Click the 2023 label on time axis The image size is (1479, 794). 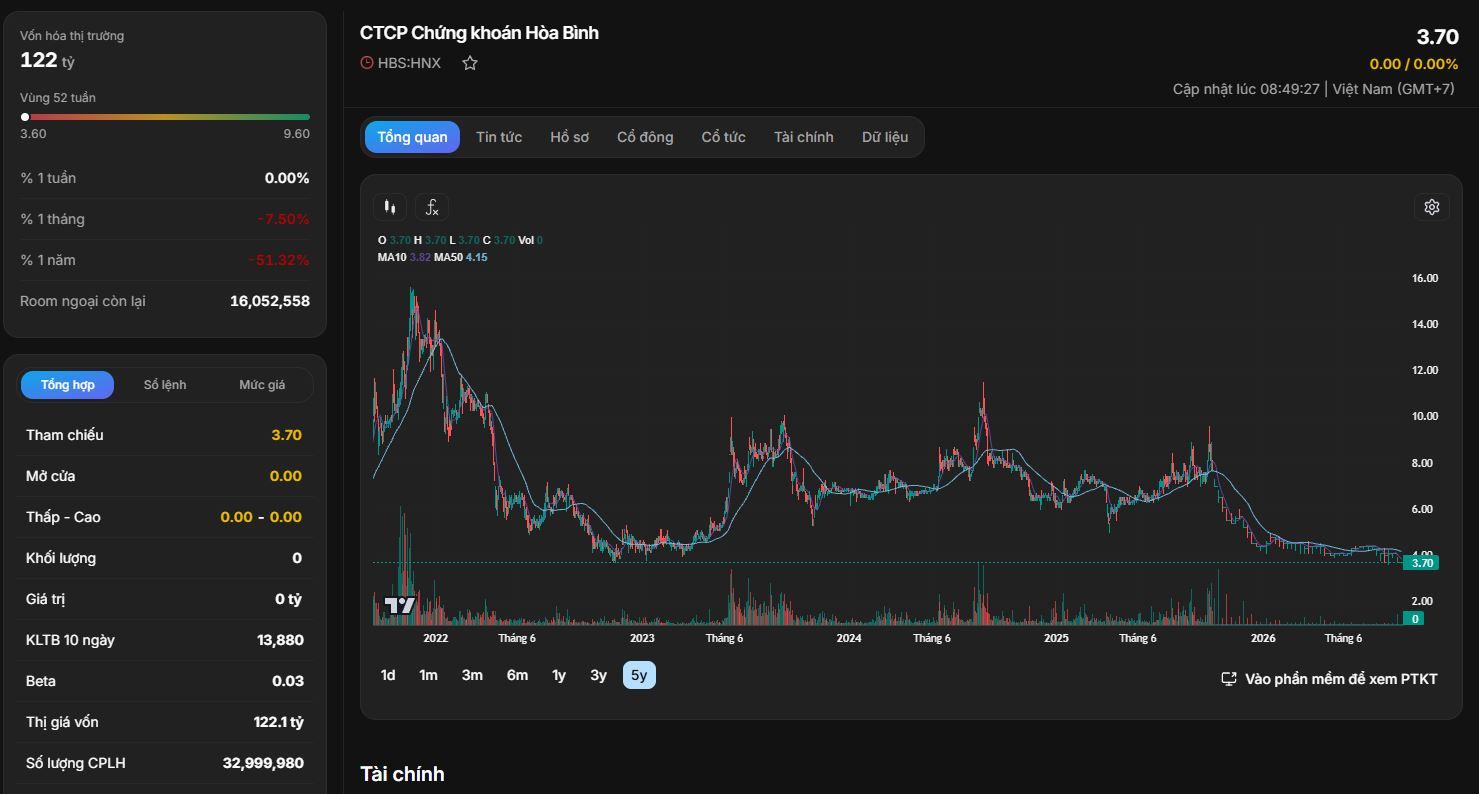point(642,638)
